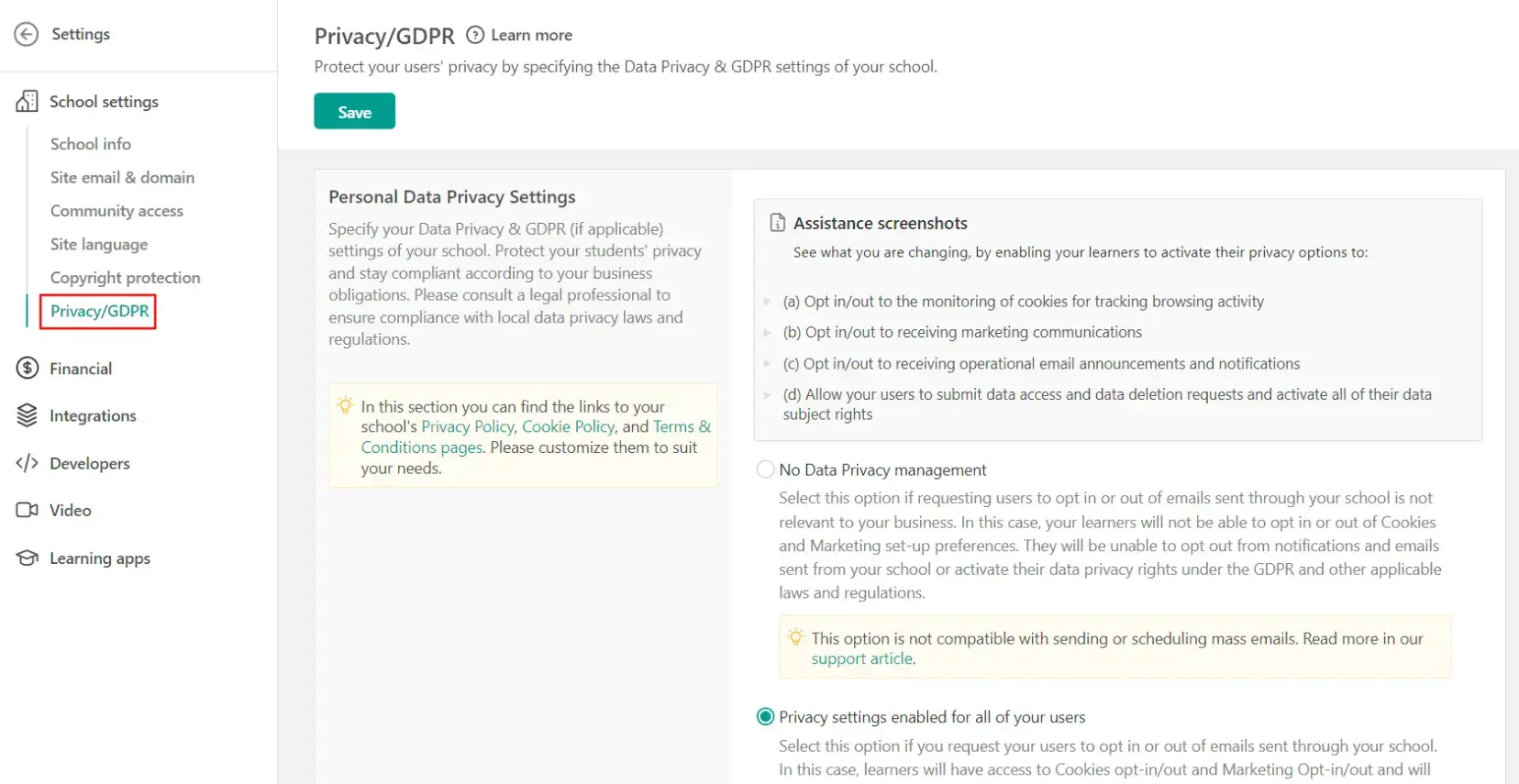
Task: Click the Developers code brackets icon
Action: click(x=27, y=463)
